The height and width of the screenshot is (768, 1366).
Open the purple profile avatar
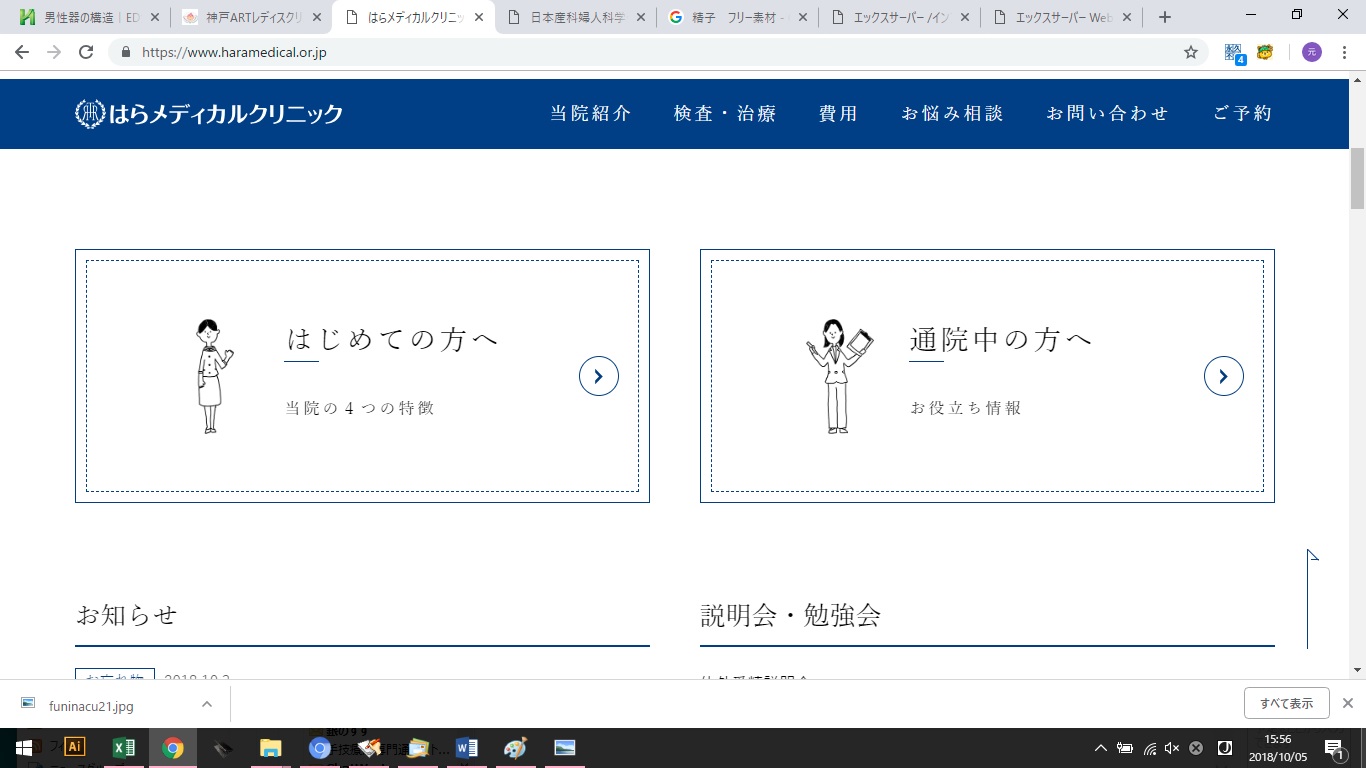(x=1311, y=52)
